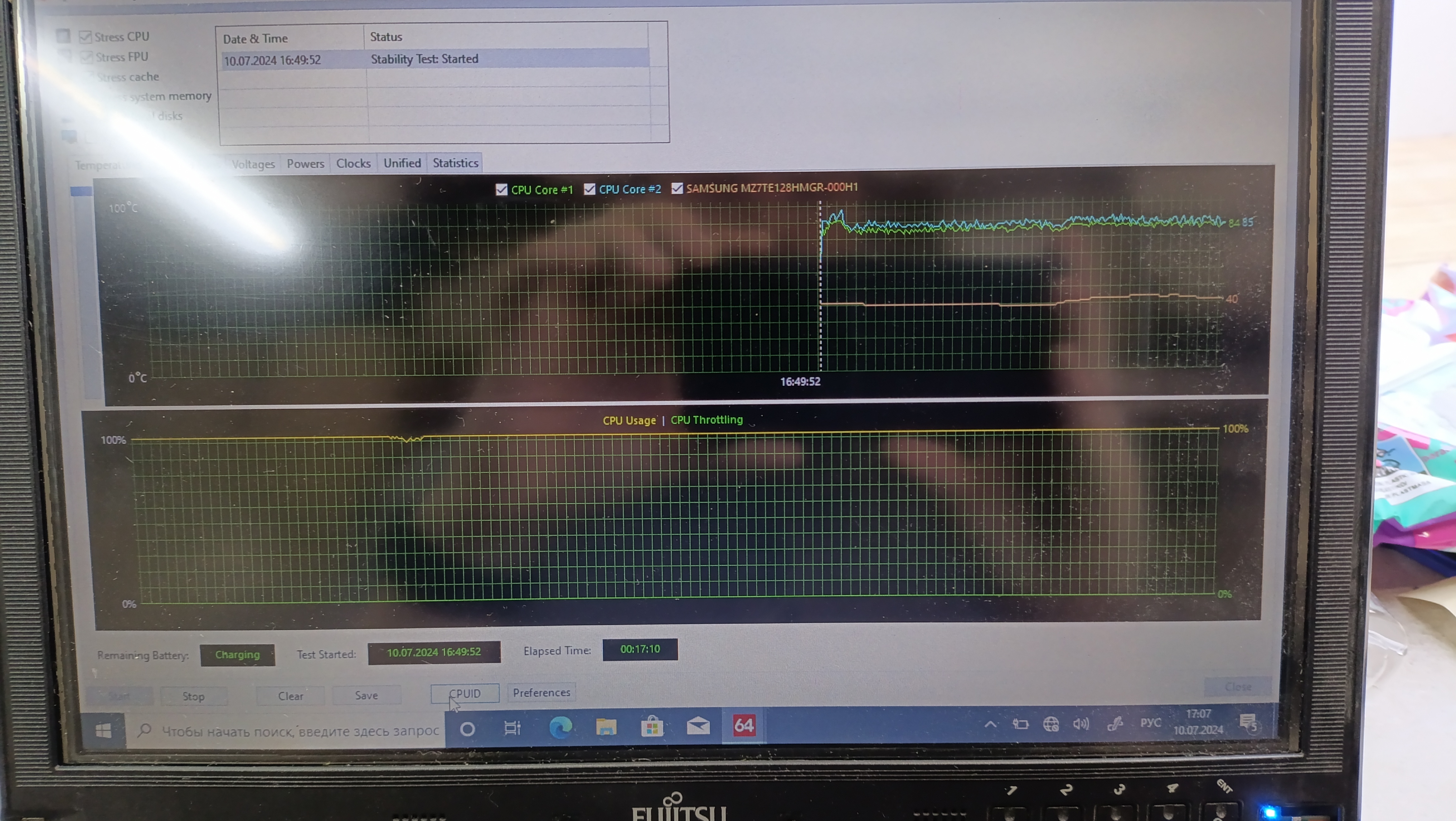Click the search magnifier icon in the taskbar
This screenshot has width=1456, height=821.
click(144, 730)
